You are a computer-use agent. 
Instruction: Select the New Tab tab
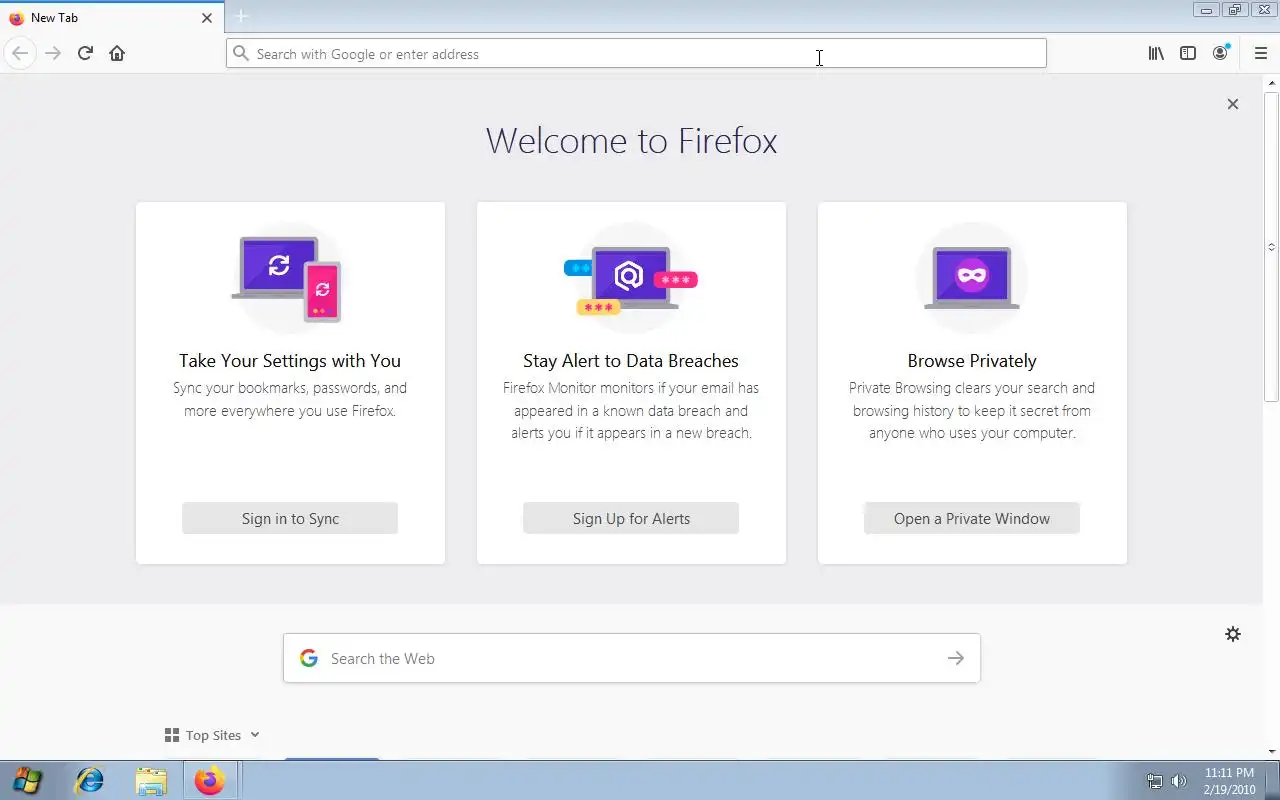tap(110, 17)
